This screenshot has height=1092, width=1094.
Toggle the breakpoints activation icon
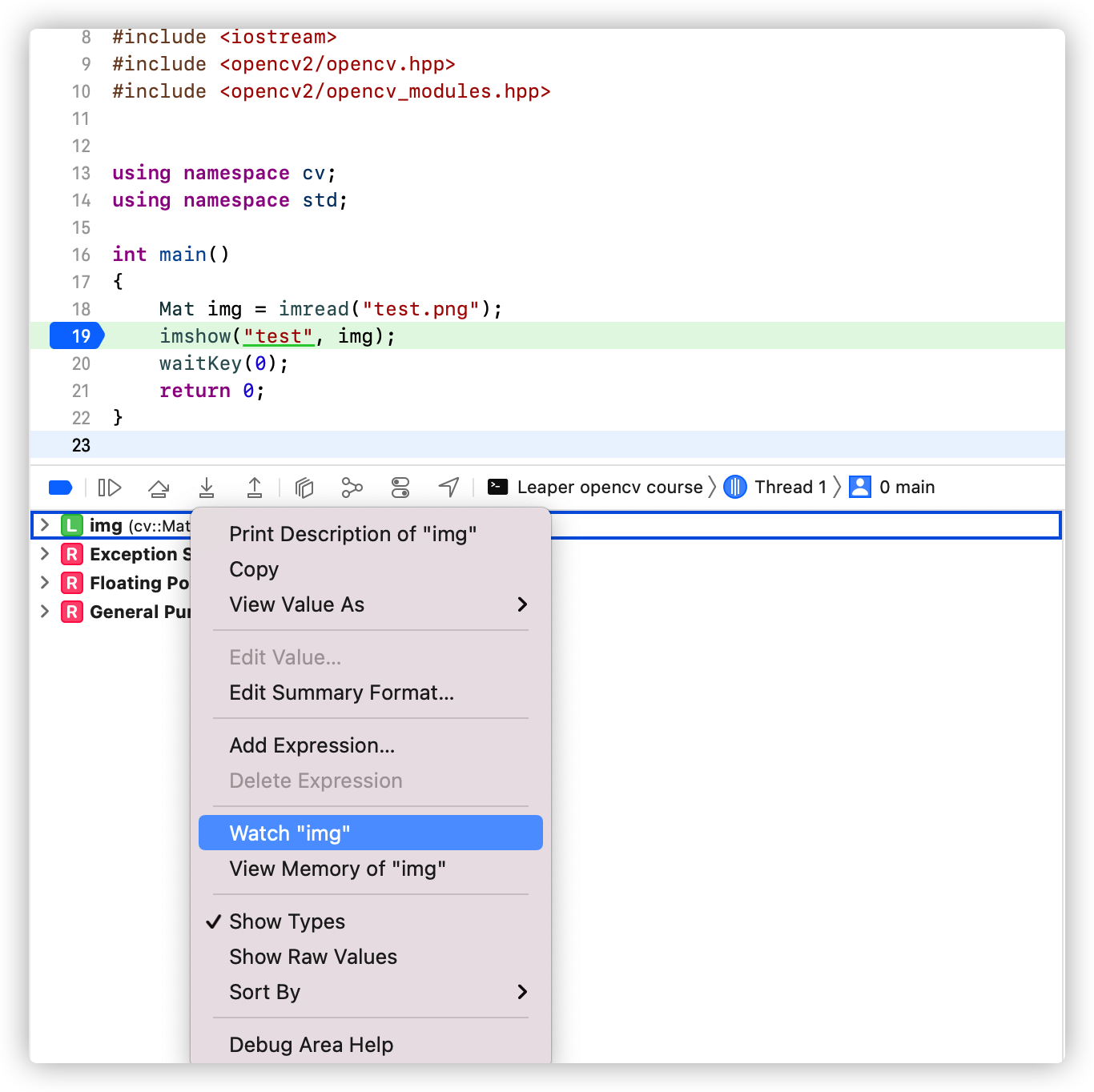click(x=61, y=488)
